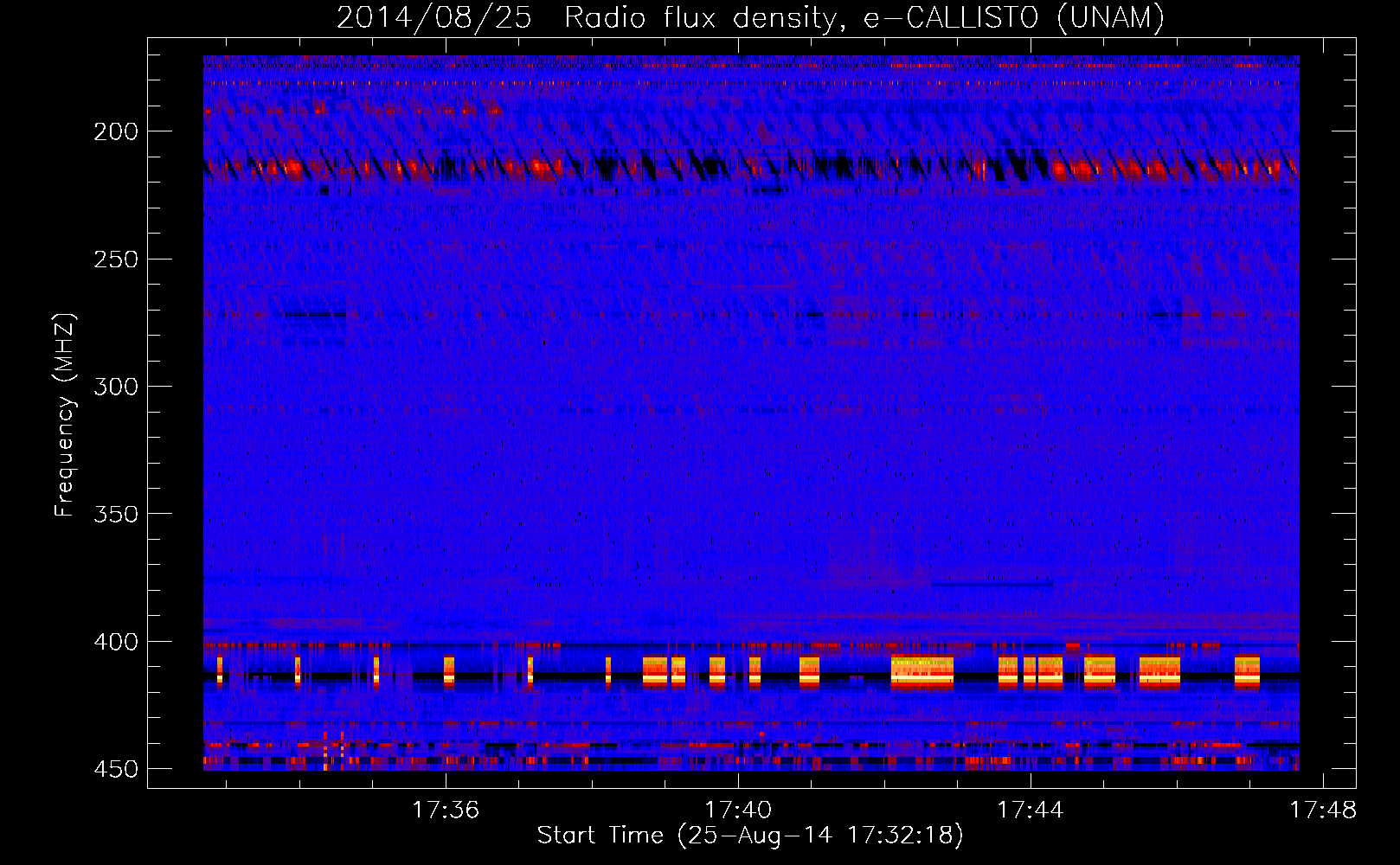Click the 300 frequency tick label

pos(116,387)
